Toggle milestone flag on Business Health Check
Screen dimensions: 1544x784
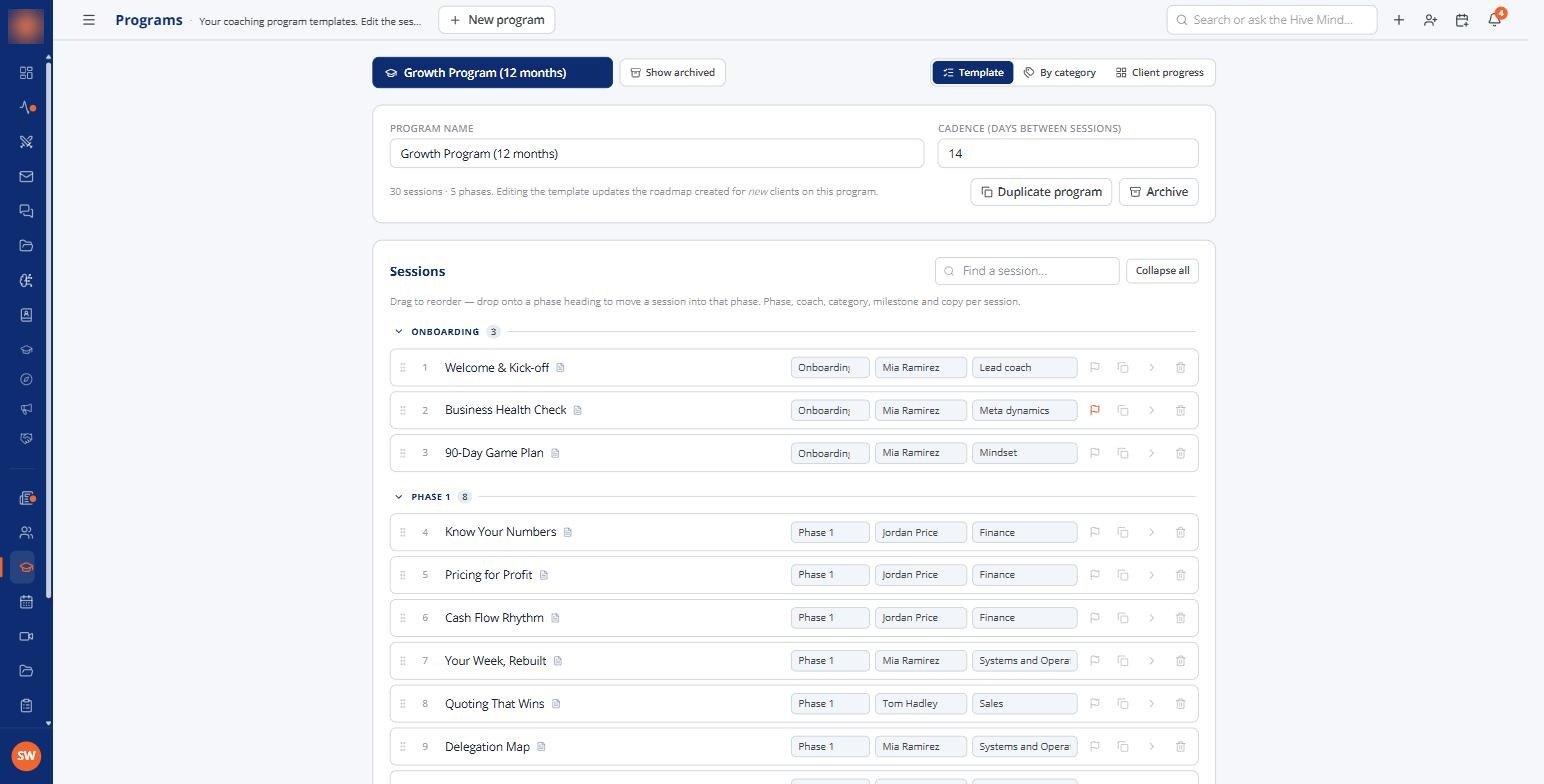coord(1095,410)
